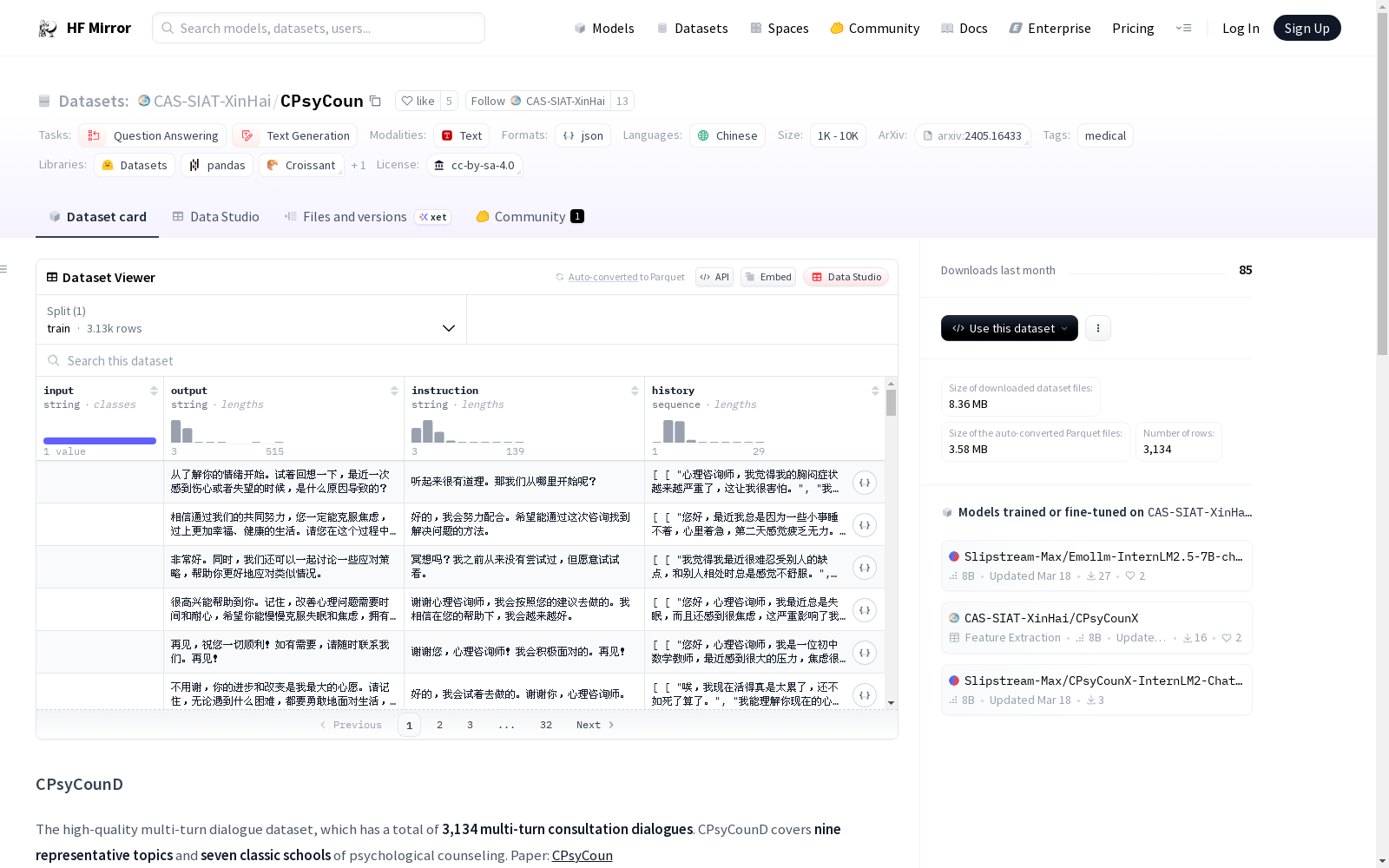Screen dimensions: 1389x868
Task: Click the Croissant library tag
Action: (301, 165)
